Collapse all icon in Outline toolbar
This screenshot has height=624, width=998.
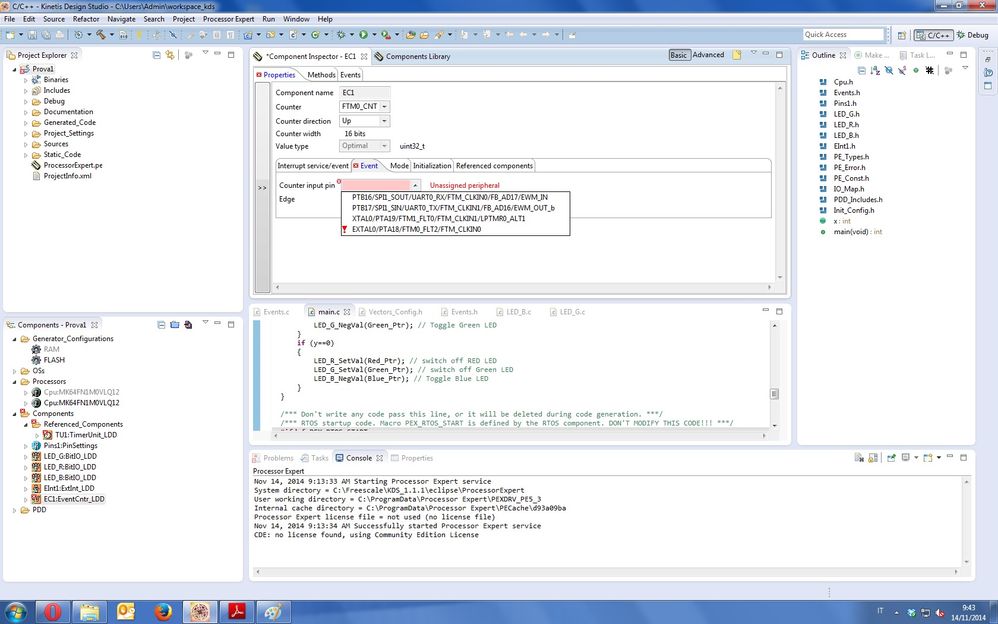click(x=862, y=70)
